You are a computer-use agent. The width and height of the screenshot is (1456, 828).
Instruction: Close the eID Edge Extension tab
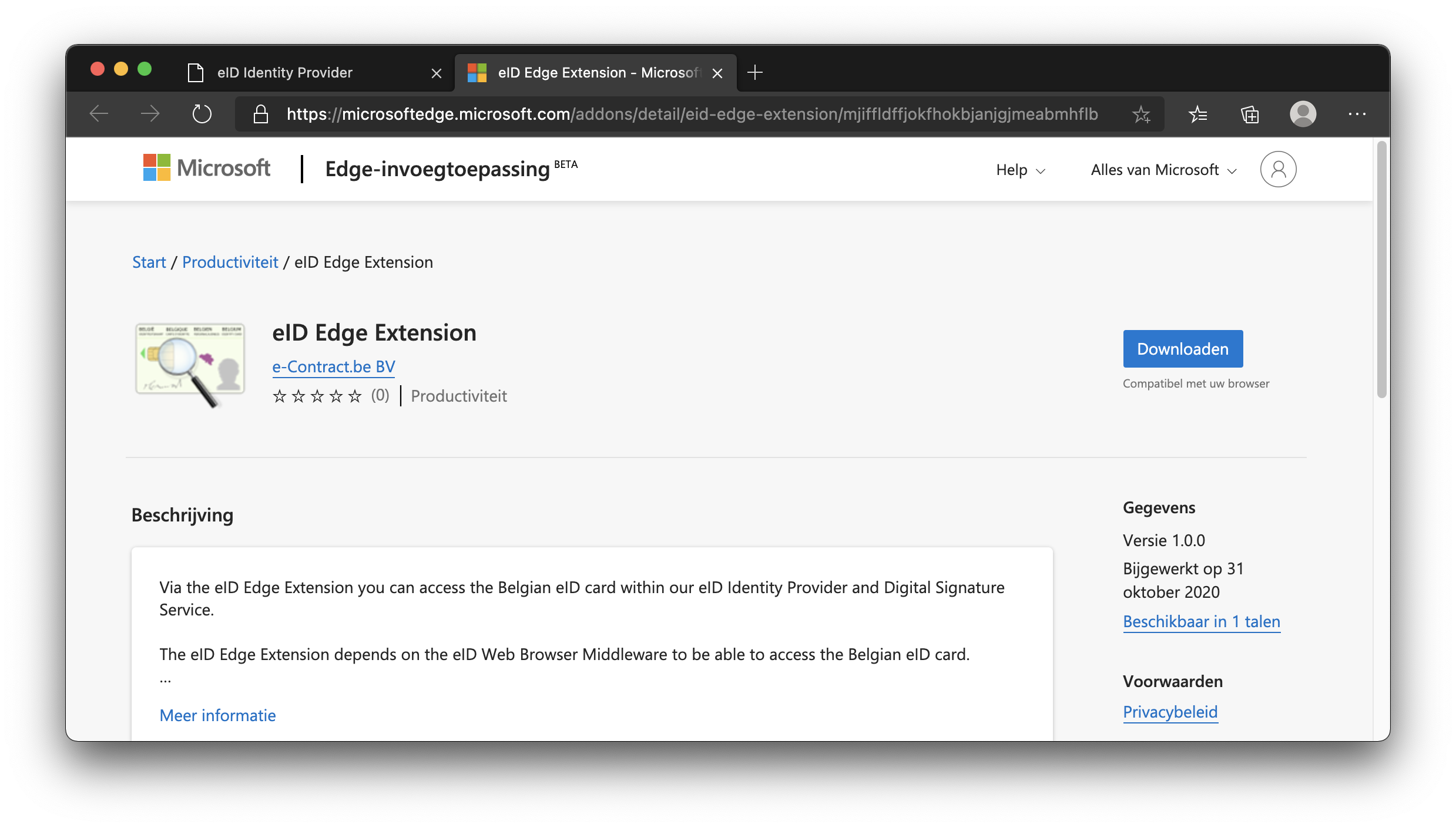717,73
